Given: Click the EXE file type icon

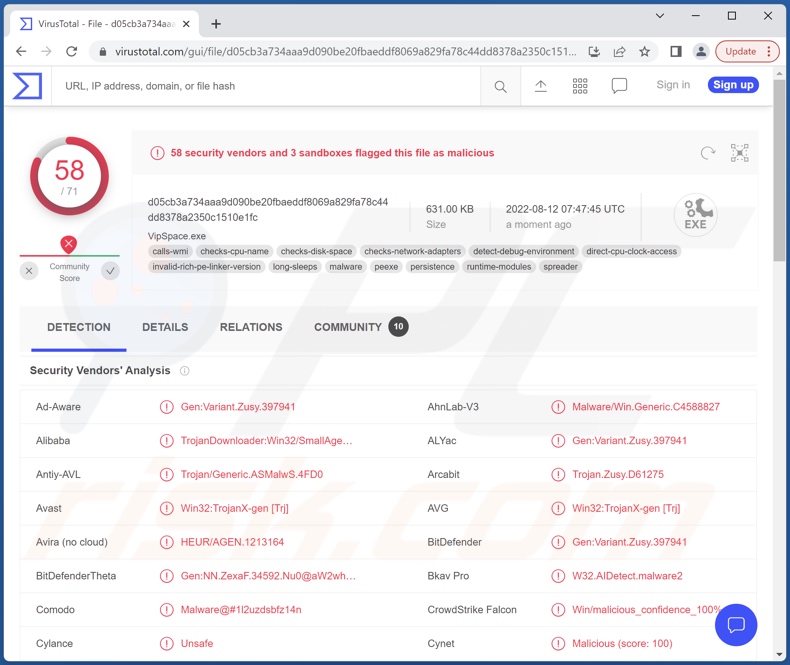Looking at the screenshot, I should 696,214.
